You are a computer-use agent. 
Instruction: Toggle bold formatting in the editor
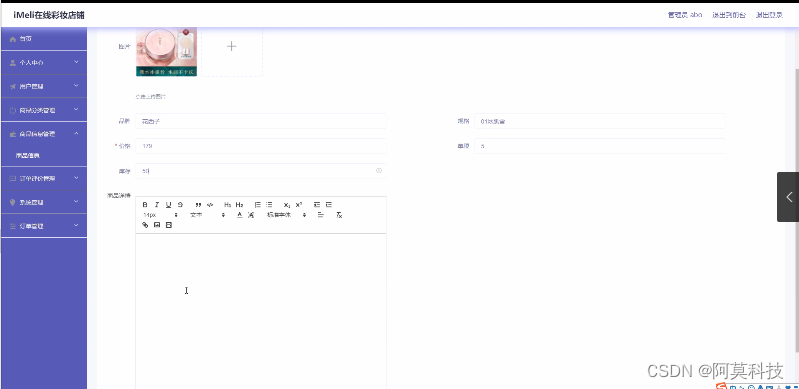[x=145, y=204]
